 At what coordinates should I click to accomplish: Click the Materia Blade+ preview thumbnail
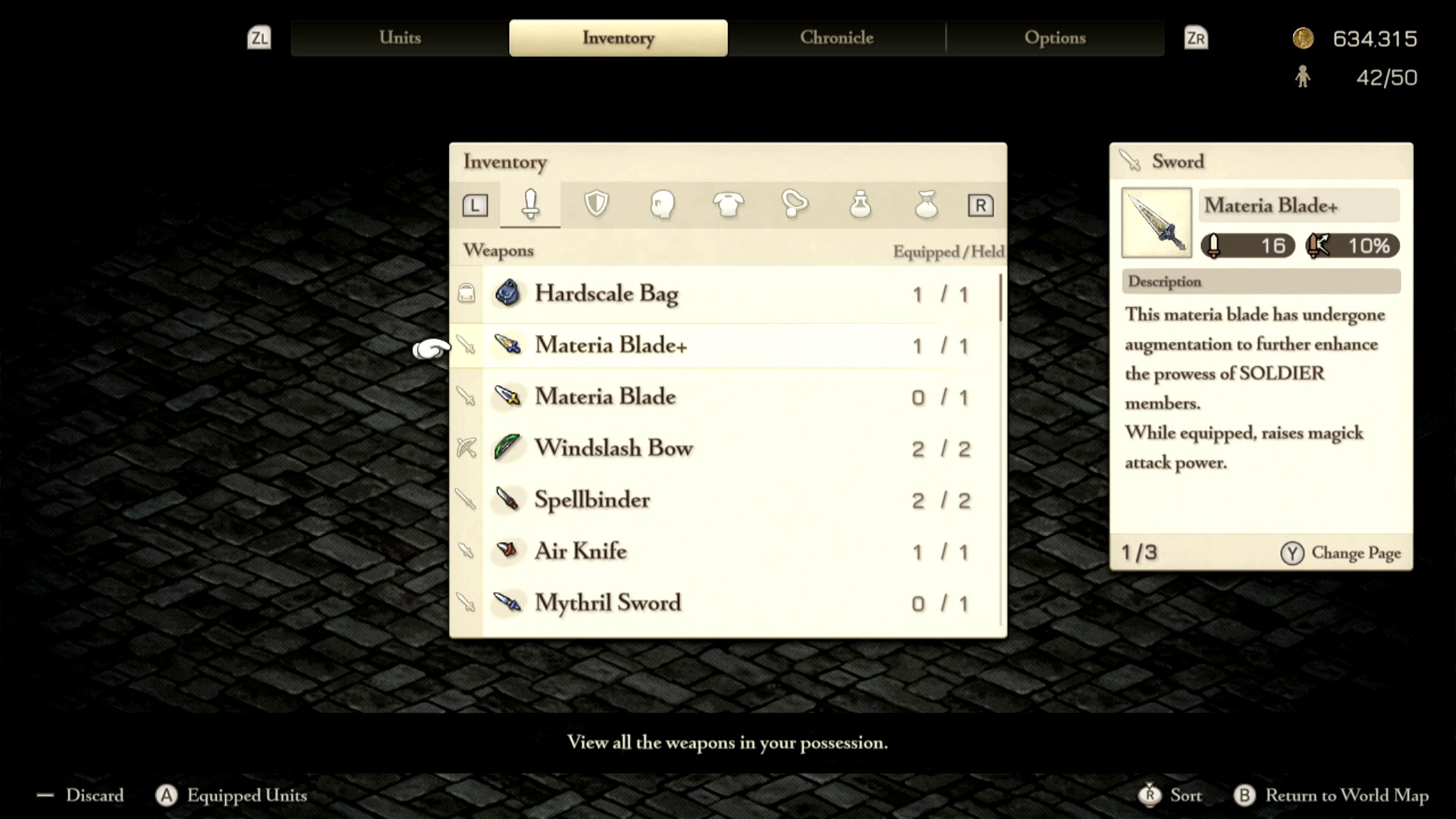[1156, 223]
